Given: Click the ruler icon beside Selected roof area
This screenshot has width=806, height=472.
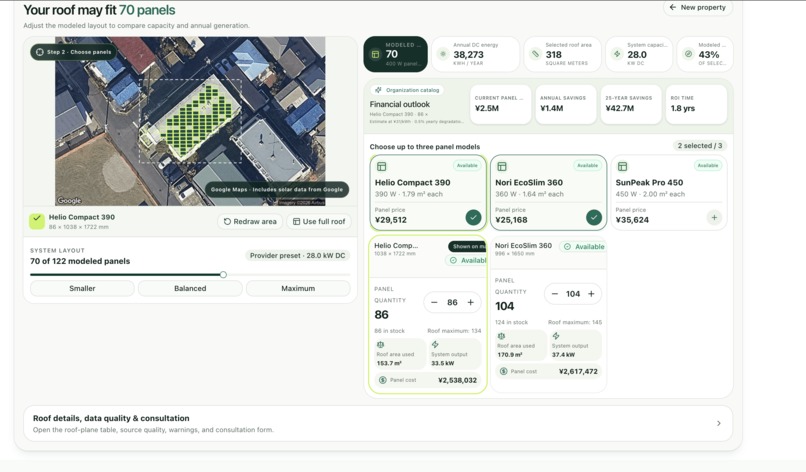Looking at the screenshot, I should (x=535, y=54).
